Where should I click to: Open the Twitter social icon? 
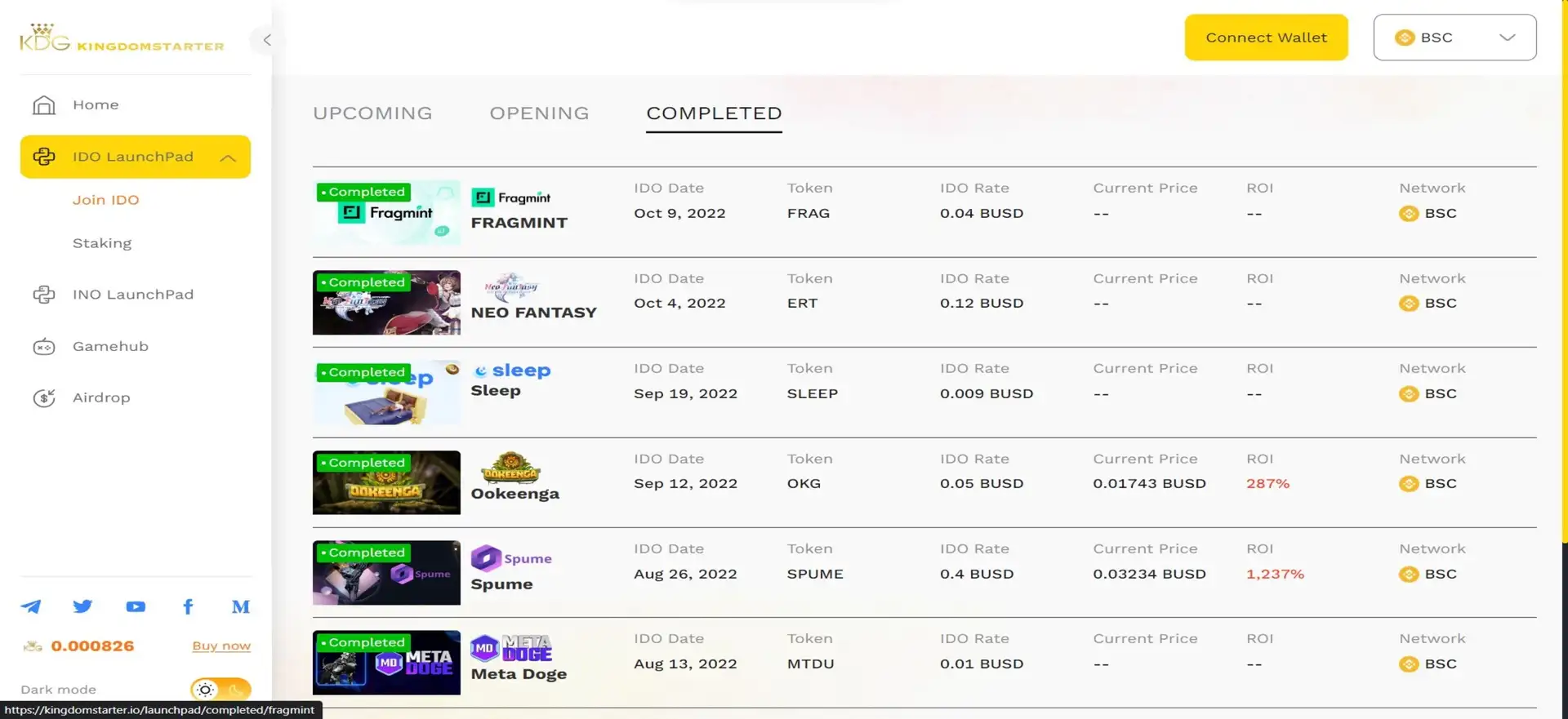coord(82,606)
